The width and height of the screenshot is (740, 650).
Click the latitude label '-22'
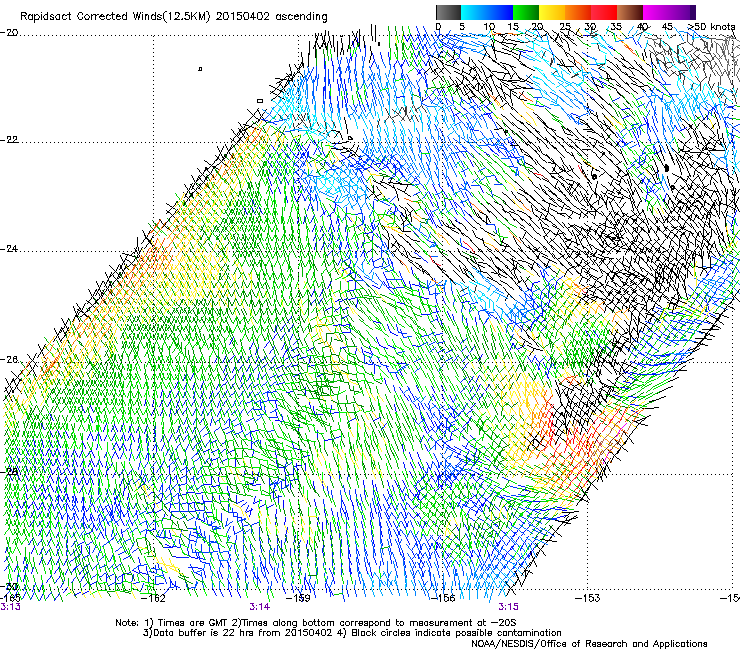pyautogui.click(x=9, y=140)
